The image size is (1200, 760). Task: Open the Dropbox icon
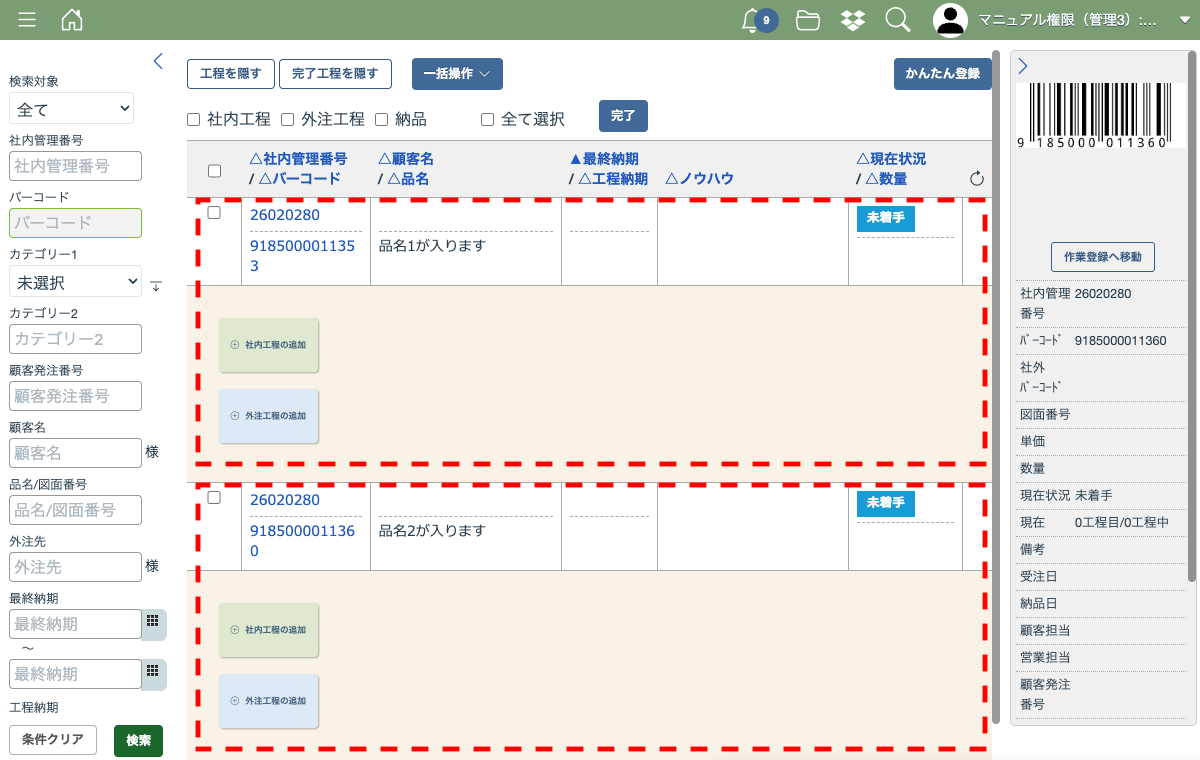point(853,20)
